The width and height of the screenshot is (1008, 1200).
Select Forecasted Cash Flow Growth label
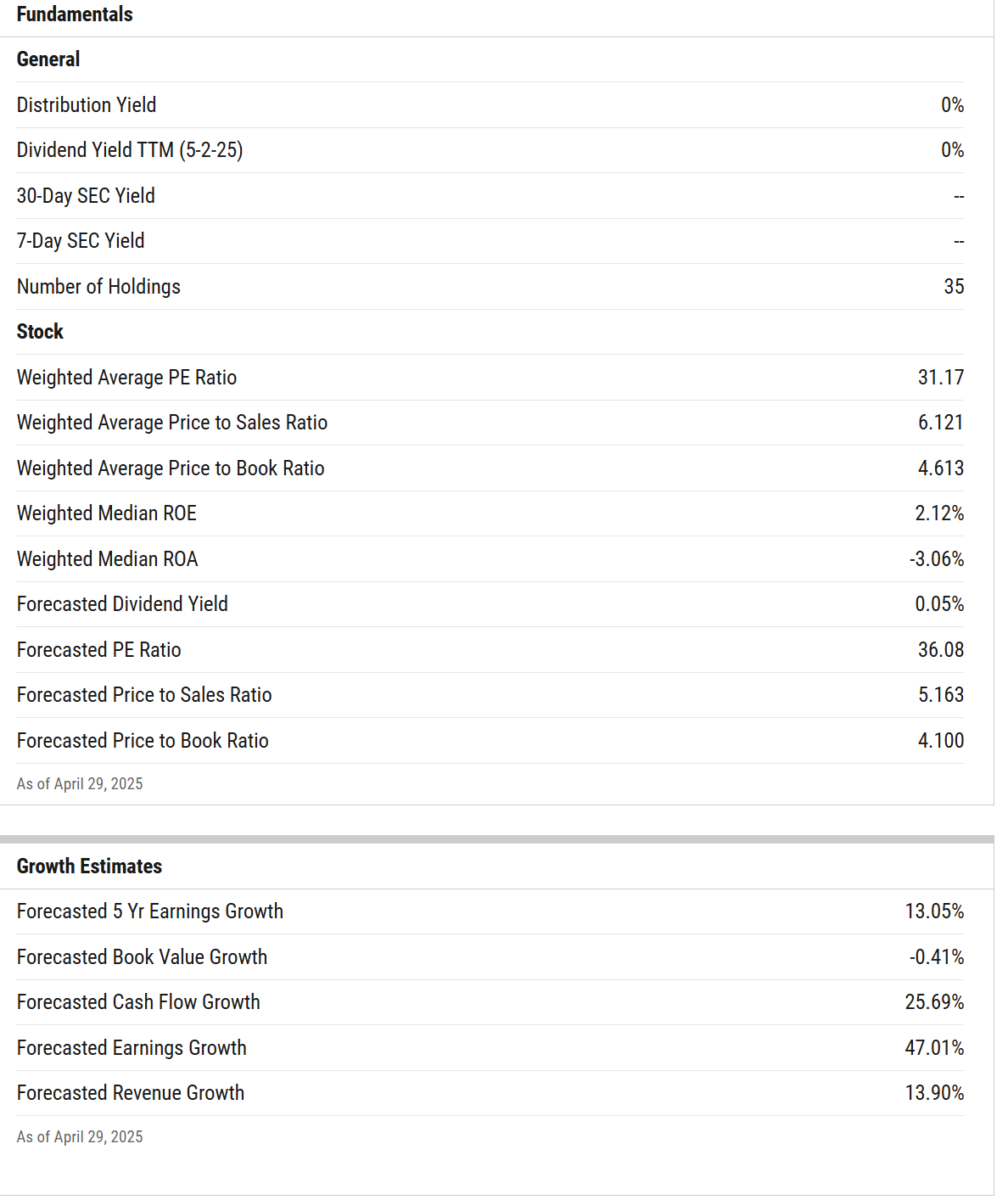tap(138, 1002)
